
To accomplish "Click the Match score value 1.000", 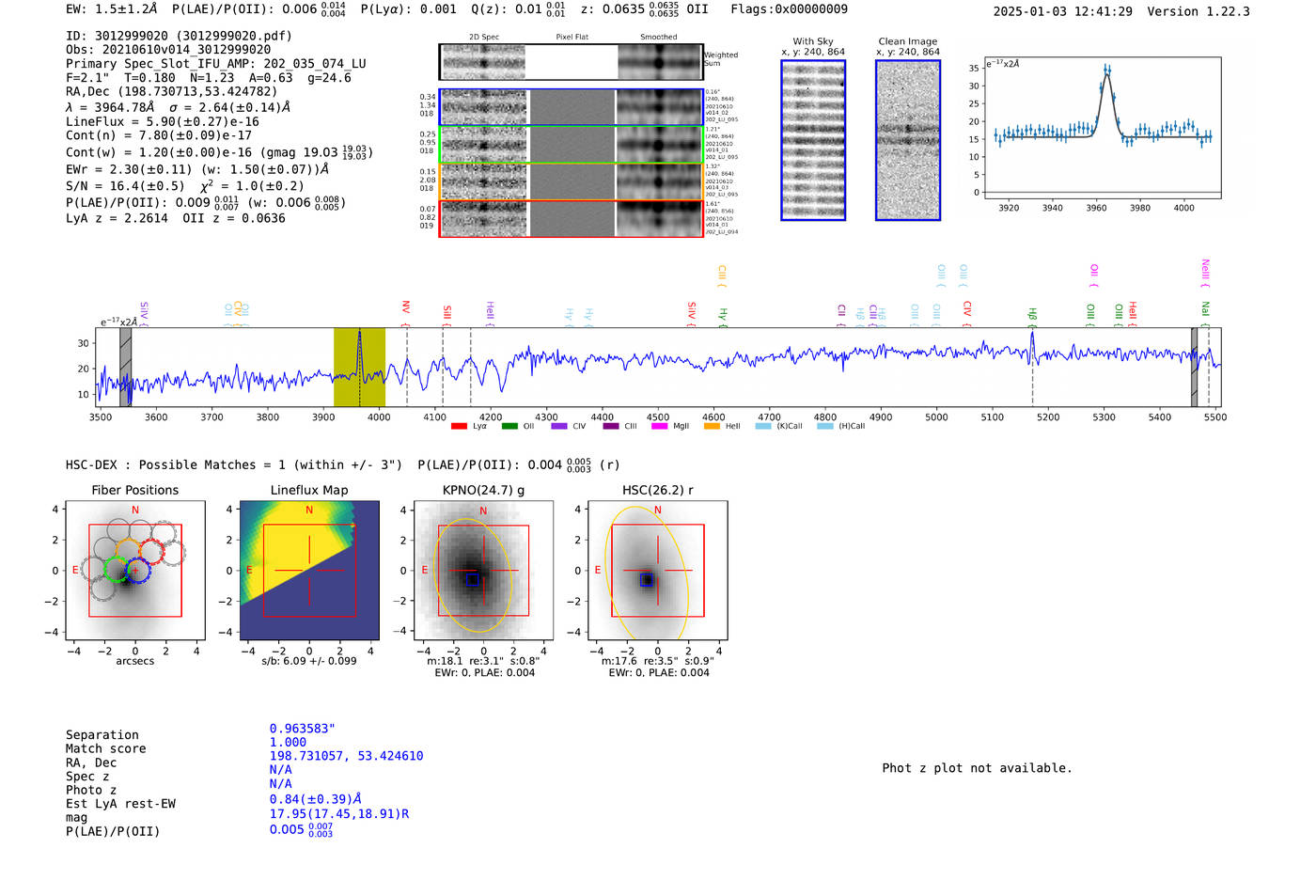I will [x=288, y=742].
